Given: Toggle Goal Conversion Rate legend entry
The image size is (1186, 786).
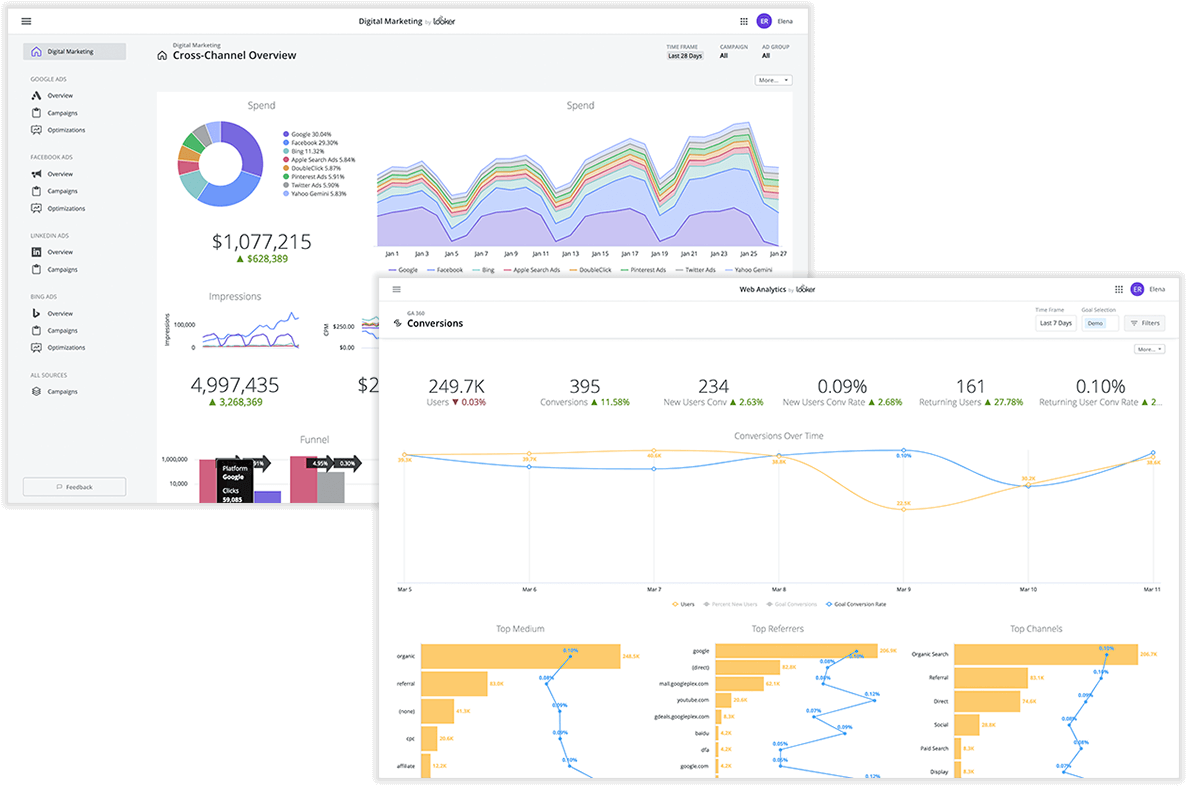Looking at the screenshot, I should tap(859, 604).
